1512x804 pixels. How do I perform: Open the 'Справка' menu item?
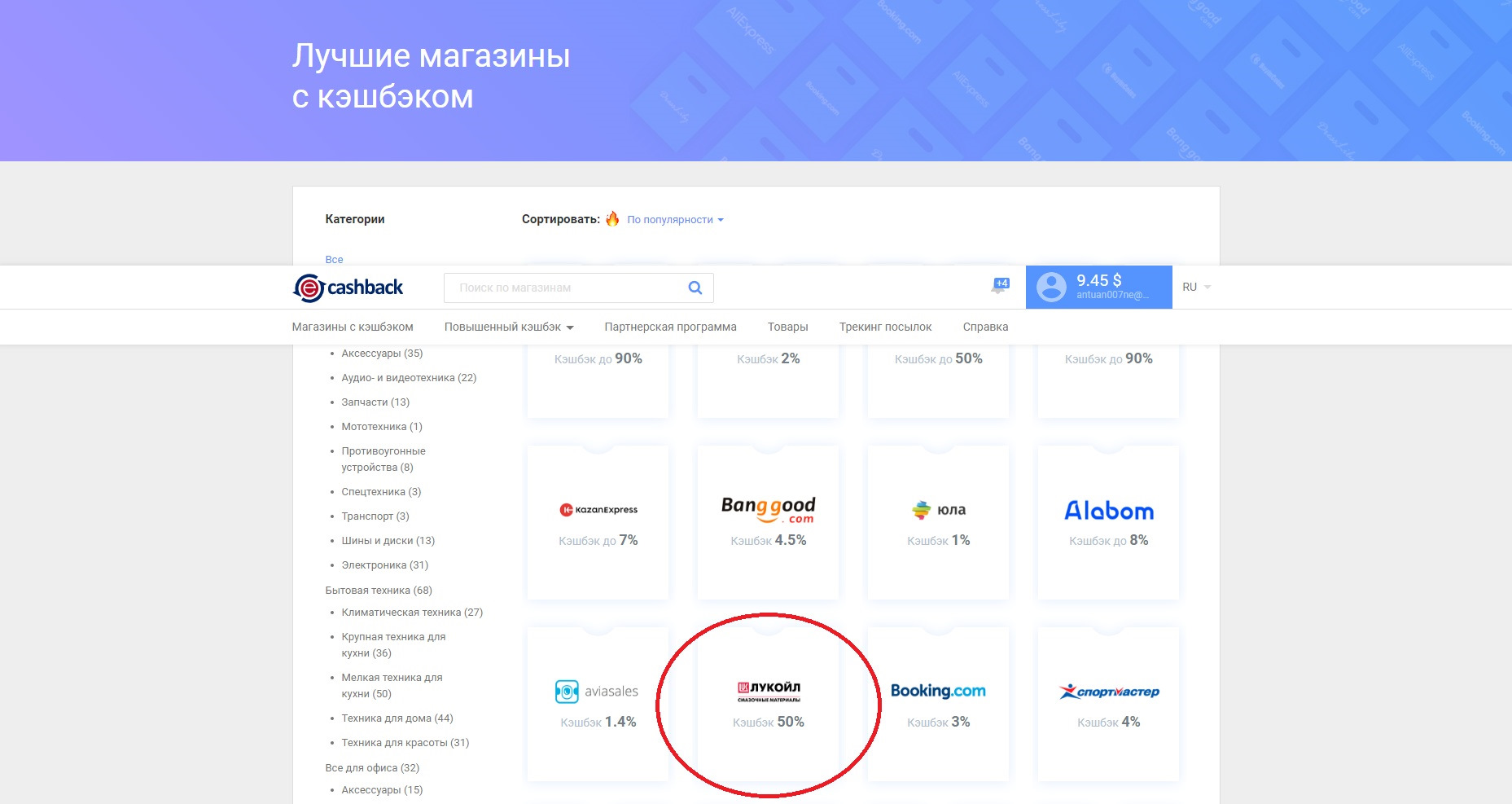coord(985,327)
